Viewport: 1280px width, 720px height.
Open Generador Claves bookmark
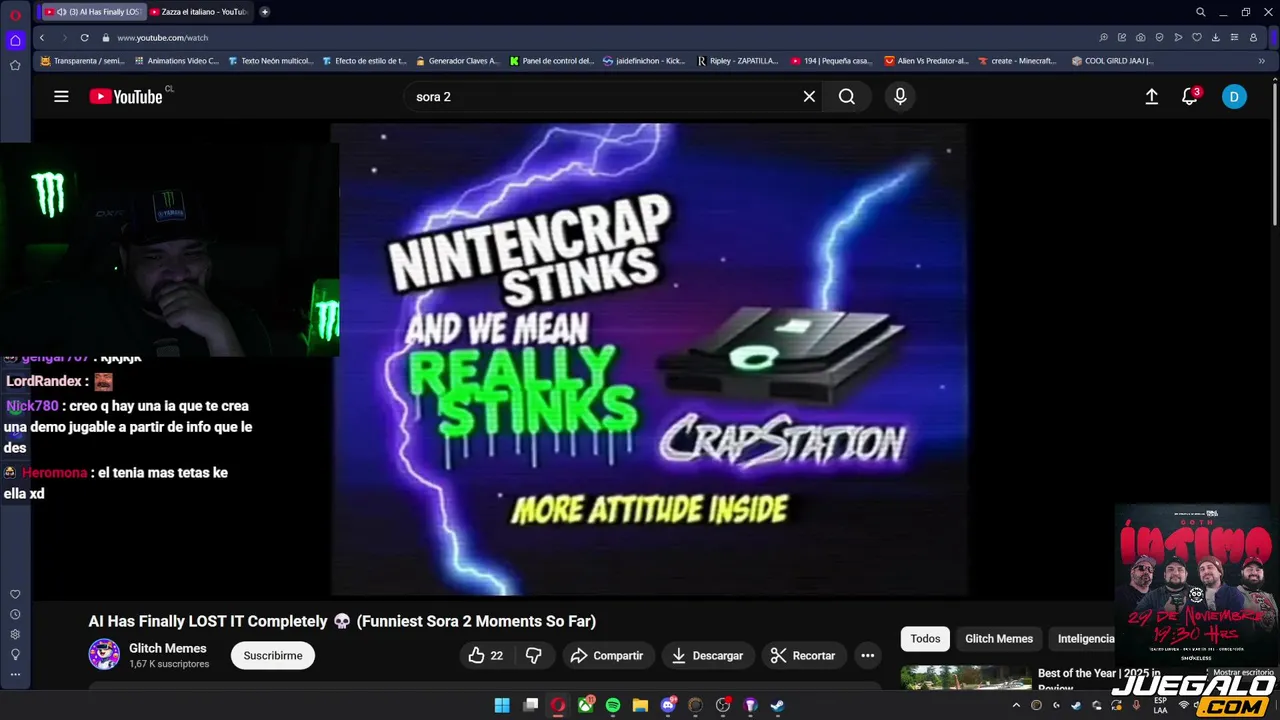tap(457, 61)
